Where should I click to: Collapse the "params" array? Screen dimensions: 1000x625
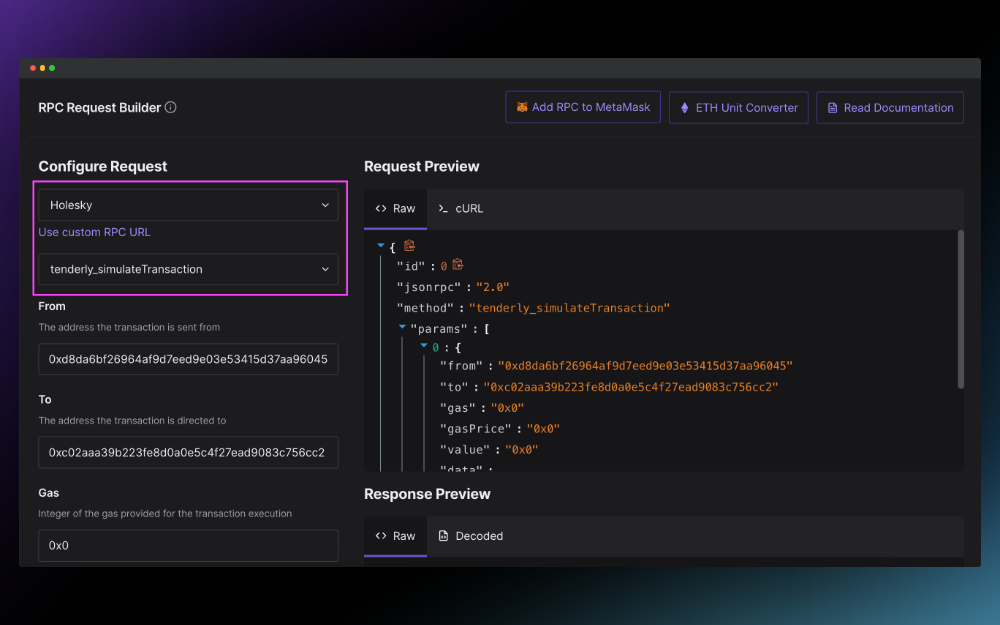point(402,327)
